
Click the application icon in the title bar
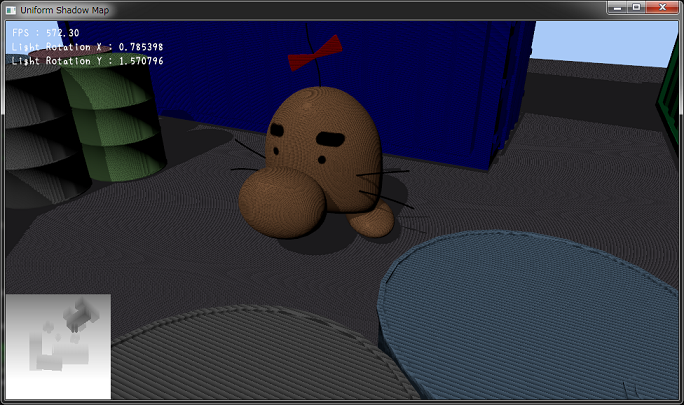[x=11, y=9]
